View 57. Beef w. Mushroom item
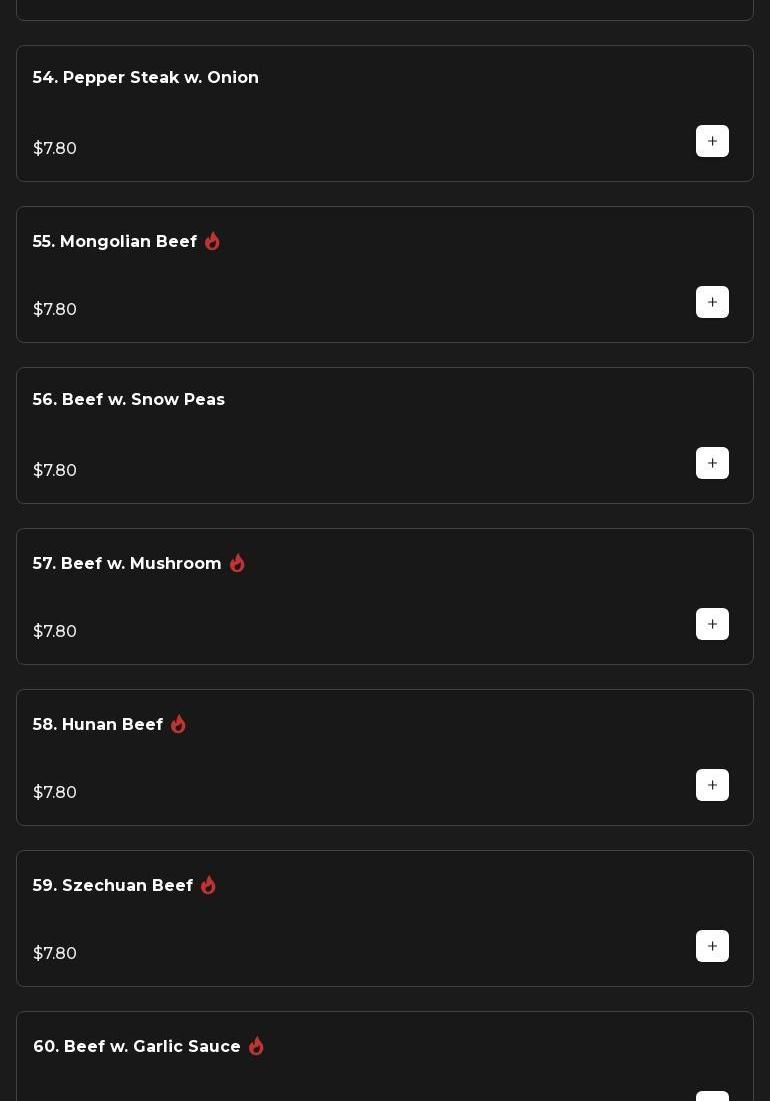Screen dimensions: 770x1101 127,564
